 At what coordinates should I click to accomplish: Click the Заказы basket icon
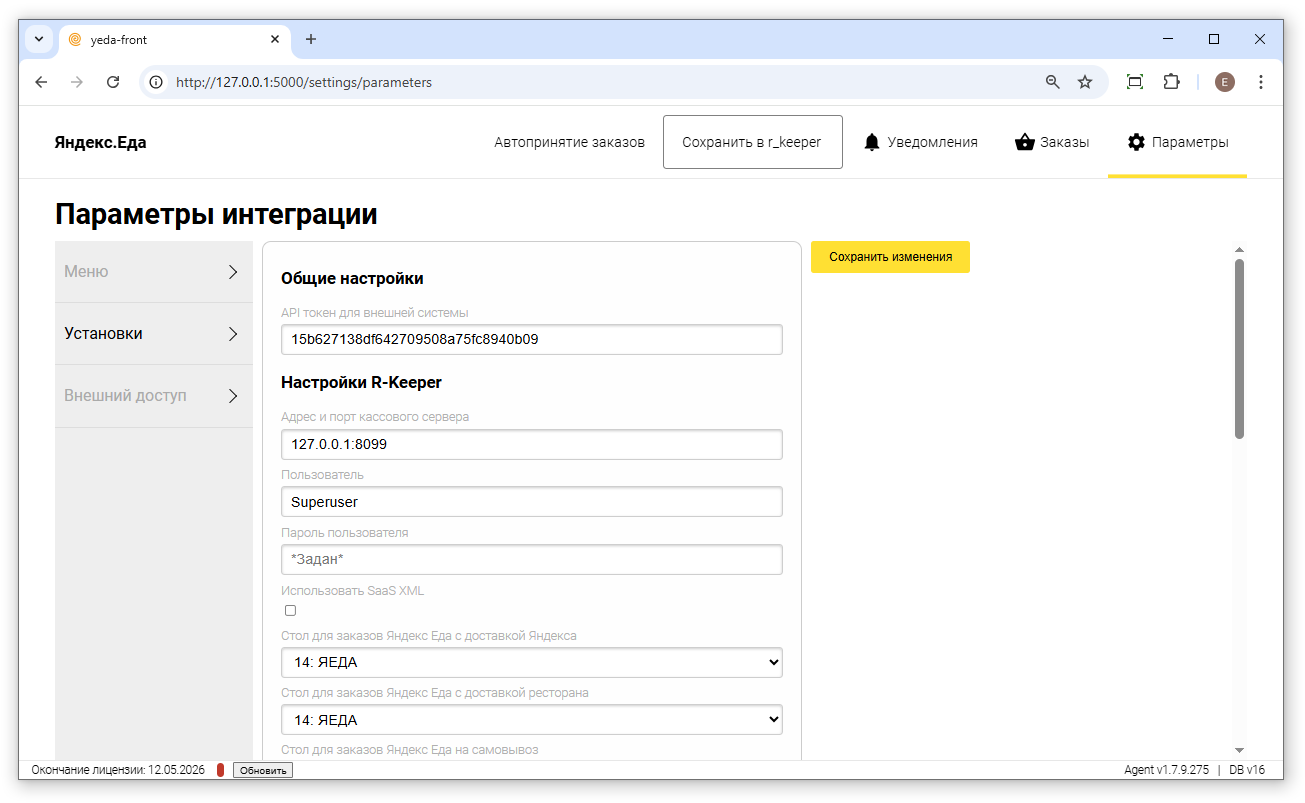1024,142
